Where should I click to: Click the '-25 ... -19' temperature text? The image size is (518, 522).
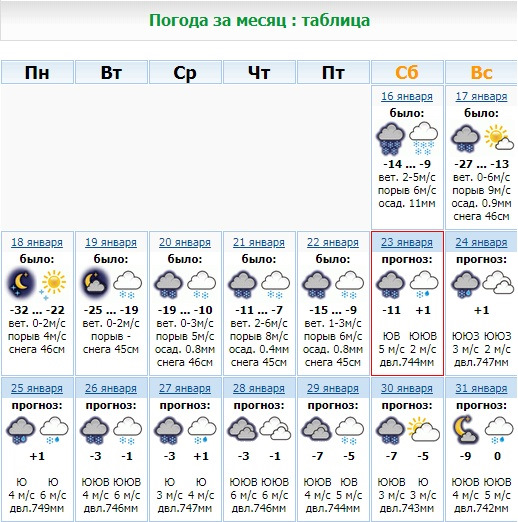pyautogui.click(x=111, y=310)
